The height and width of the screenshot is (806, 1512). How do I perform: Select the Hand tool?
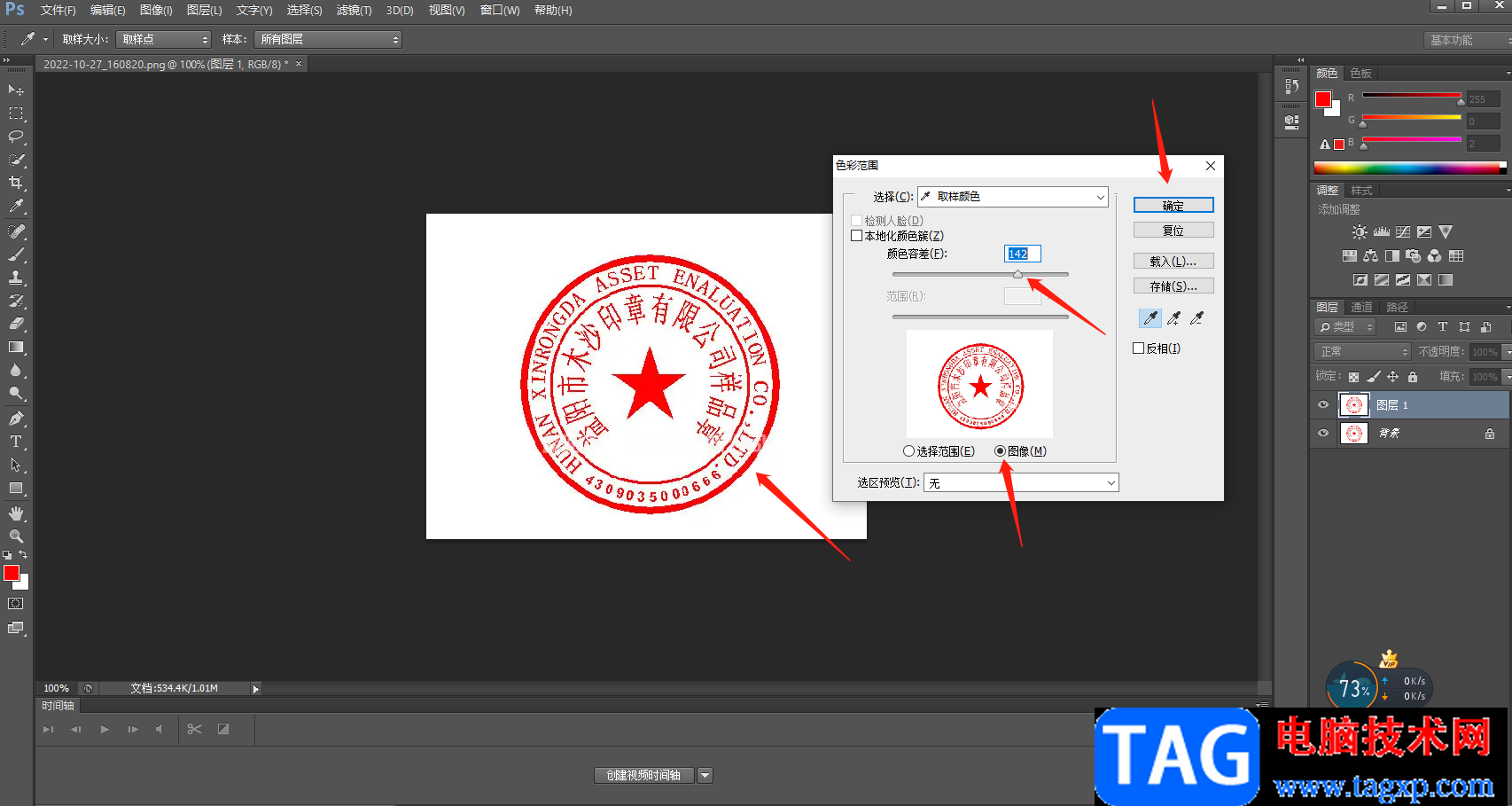coord(16,513)
